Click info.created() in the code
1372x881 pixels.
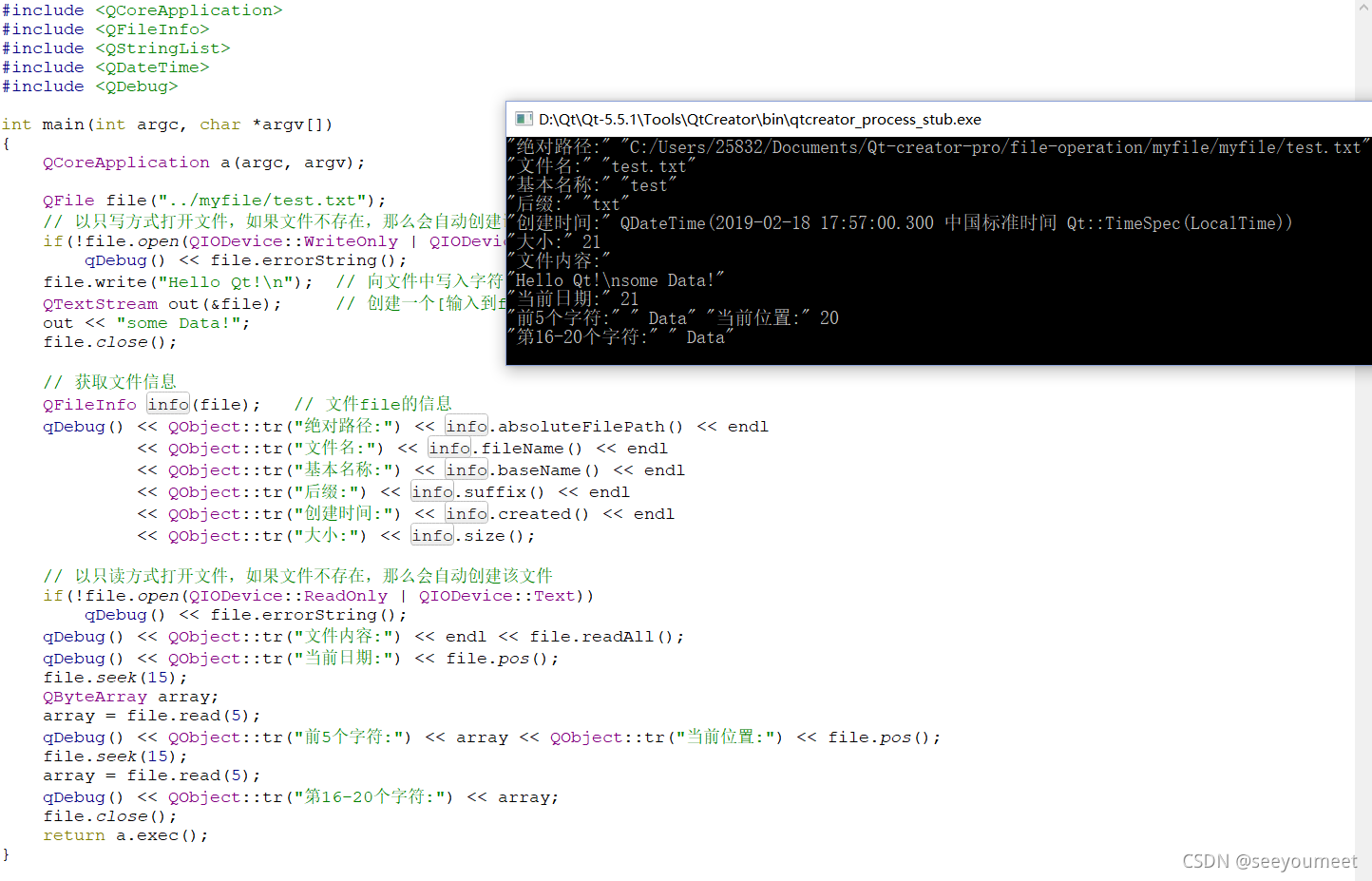click(x=518, y=514)
